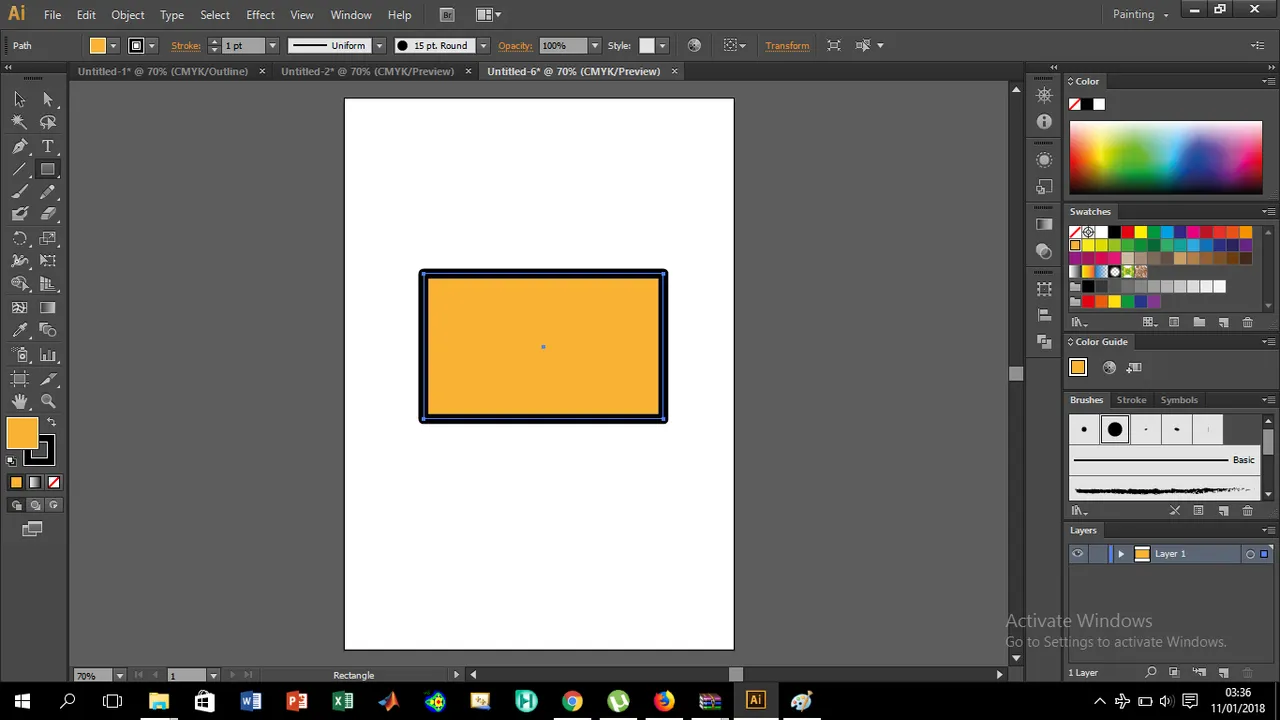Pick a color from the Color spectrum bar
Screen dimensions: 1280x720
click(1166, 157)
